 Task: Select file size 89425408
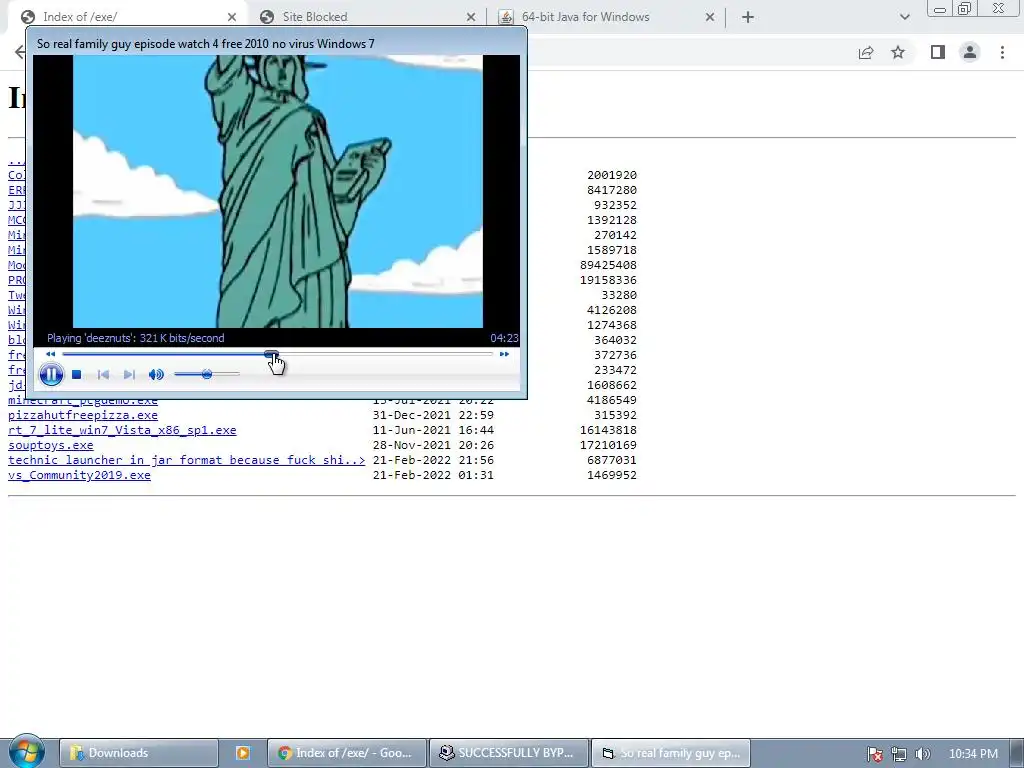pyautogui.click(x=608, y=265)
